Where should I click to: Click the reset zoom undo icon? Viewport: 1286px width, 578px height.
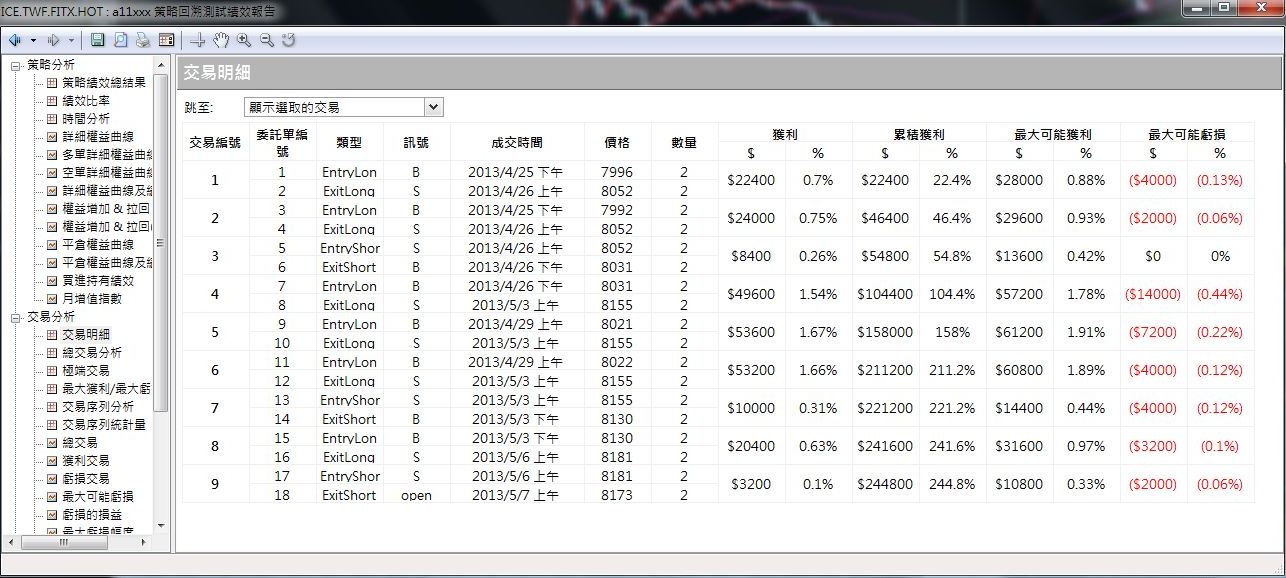tap(289, 40)
